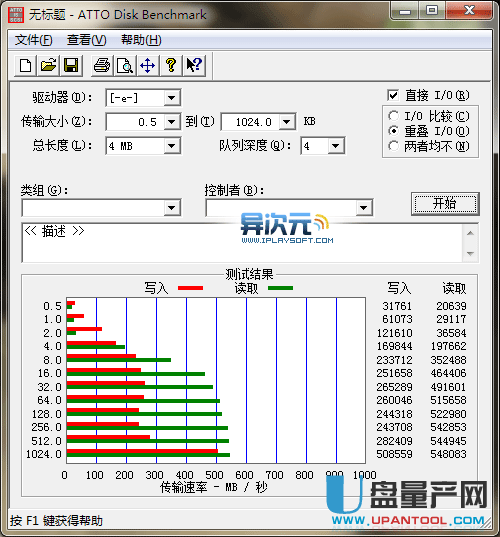Select the I/O 比较 radio button
This screenshot has height=537, width=500.
pos(393,116)
